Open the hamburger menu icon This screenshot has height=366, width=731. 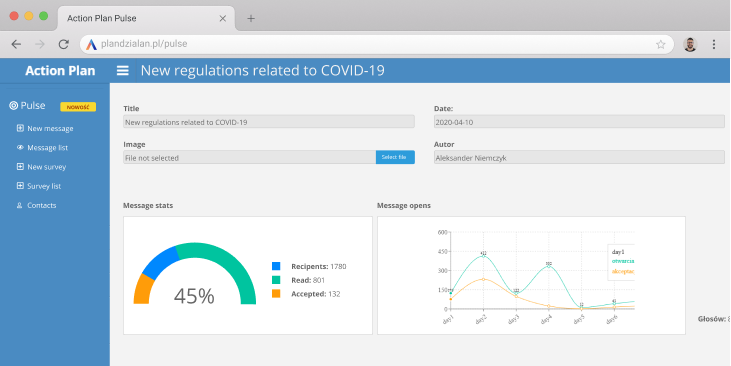pyautogui.click(x=123, y=70)
